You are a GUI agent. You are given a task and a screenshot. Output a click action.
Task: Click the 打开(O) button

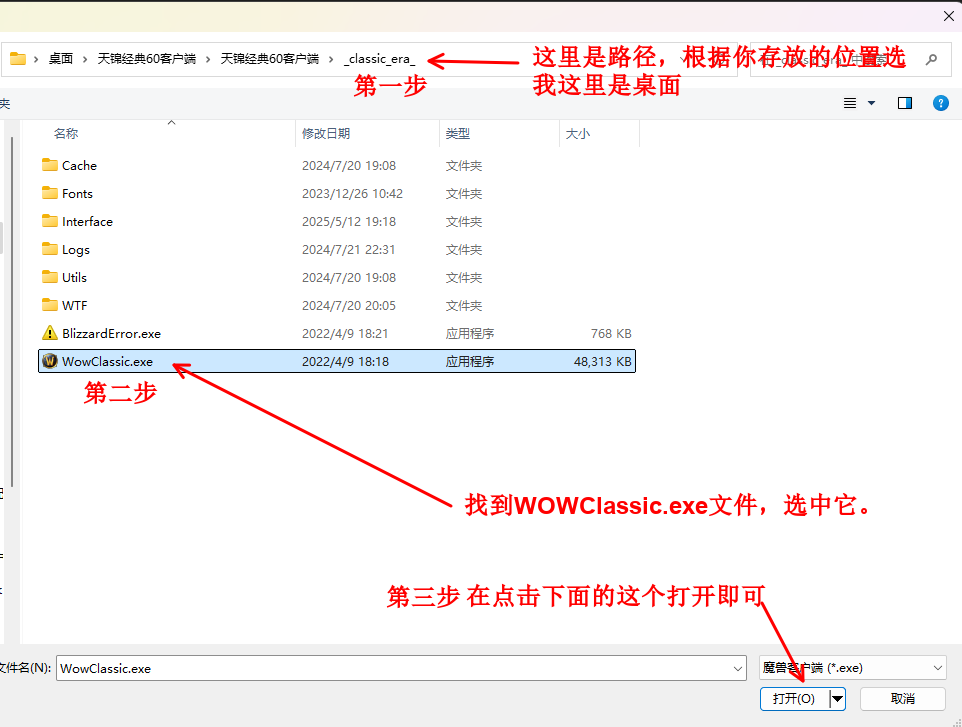[x=794, y=698]
